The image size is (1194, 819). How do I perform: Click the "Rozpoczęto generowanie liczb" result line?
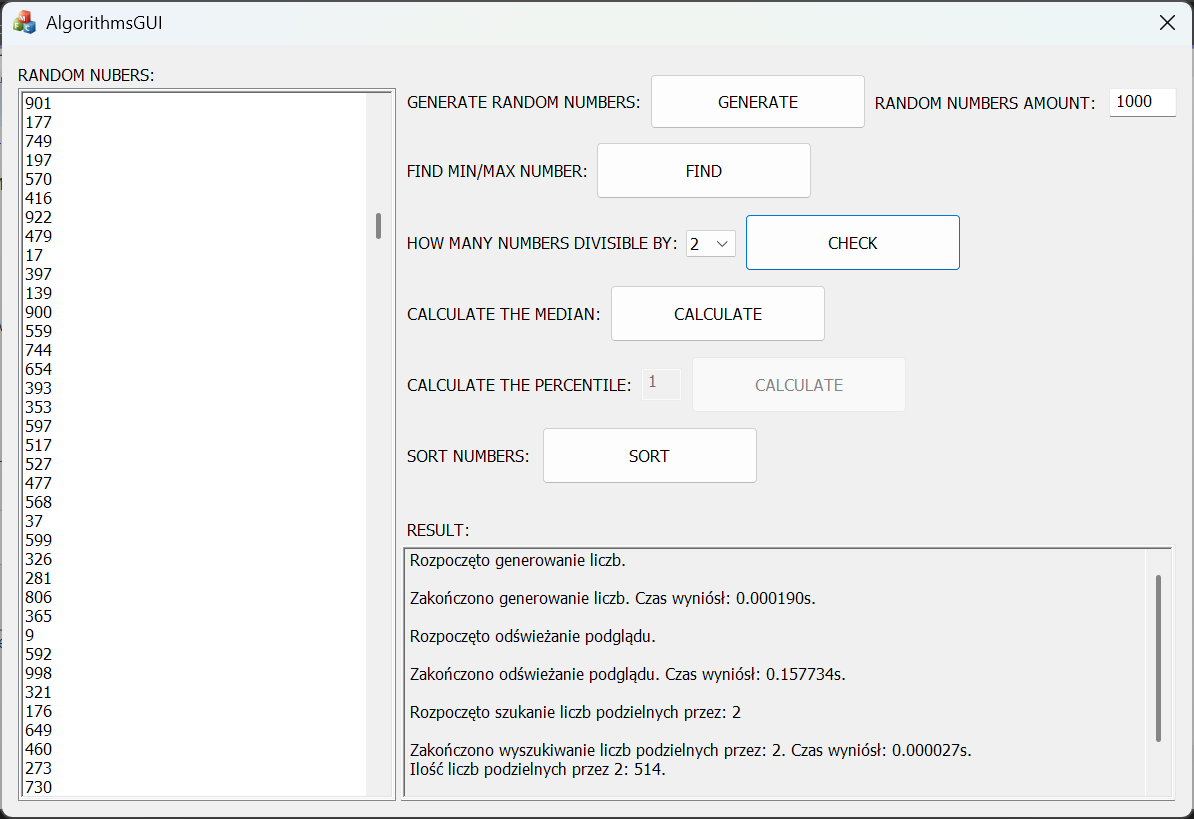[518, 561]
